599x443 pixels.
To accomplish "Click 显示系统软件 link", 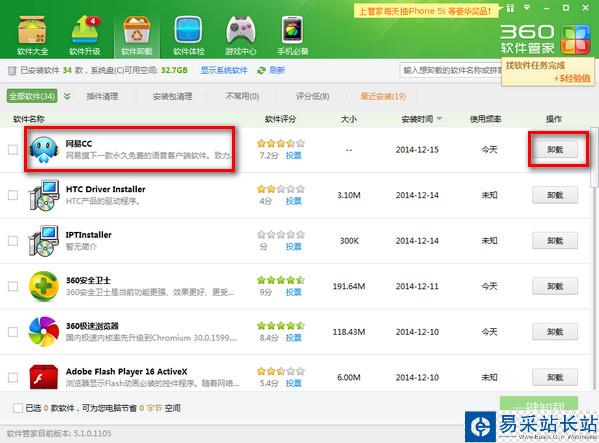I will [224, 70].
